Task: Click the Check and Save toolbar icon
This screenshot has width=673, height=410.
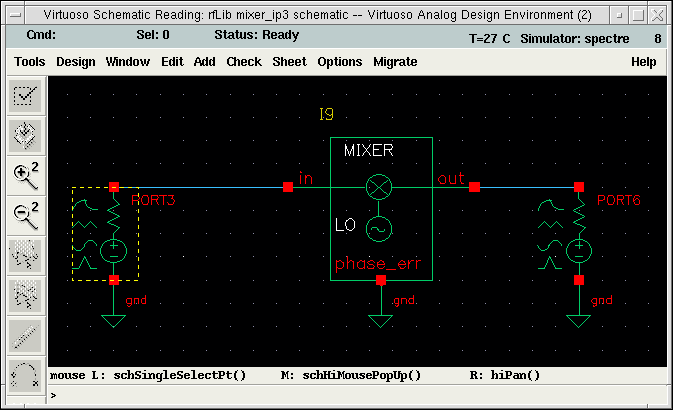Action: [x=25, y=96]
